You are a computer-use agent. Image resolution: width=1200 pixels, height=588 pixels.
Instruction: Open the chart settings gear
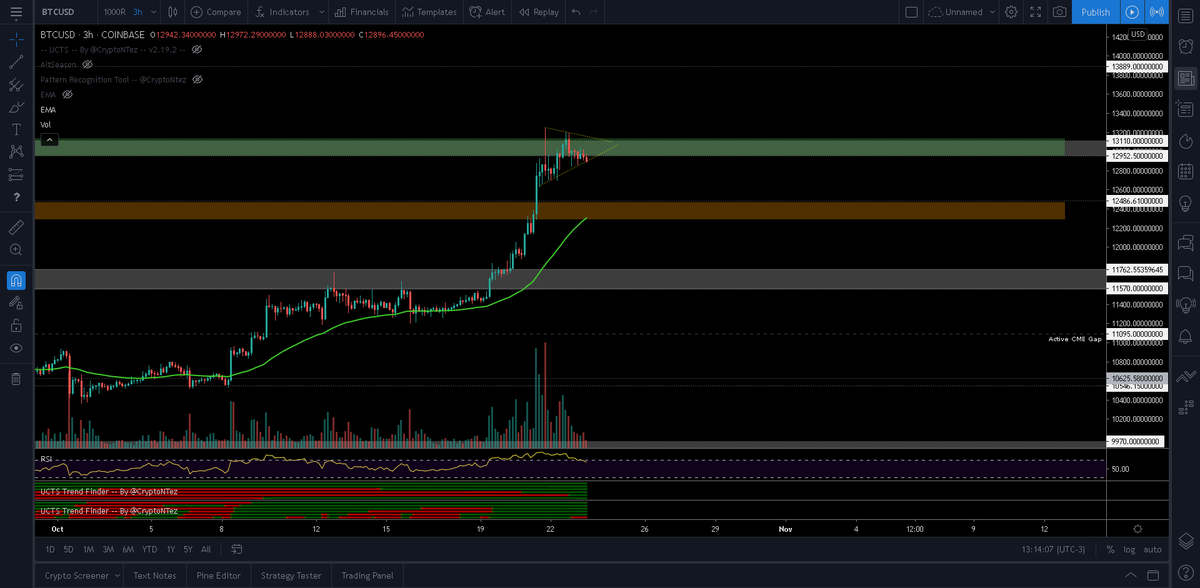click(x=1011, y=12)
